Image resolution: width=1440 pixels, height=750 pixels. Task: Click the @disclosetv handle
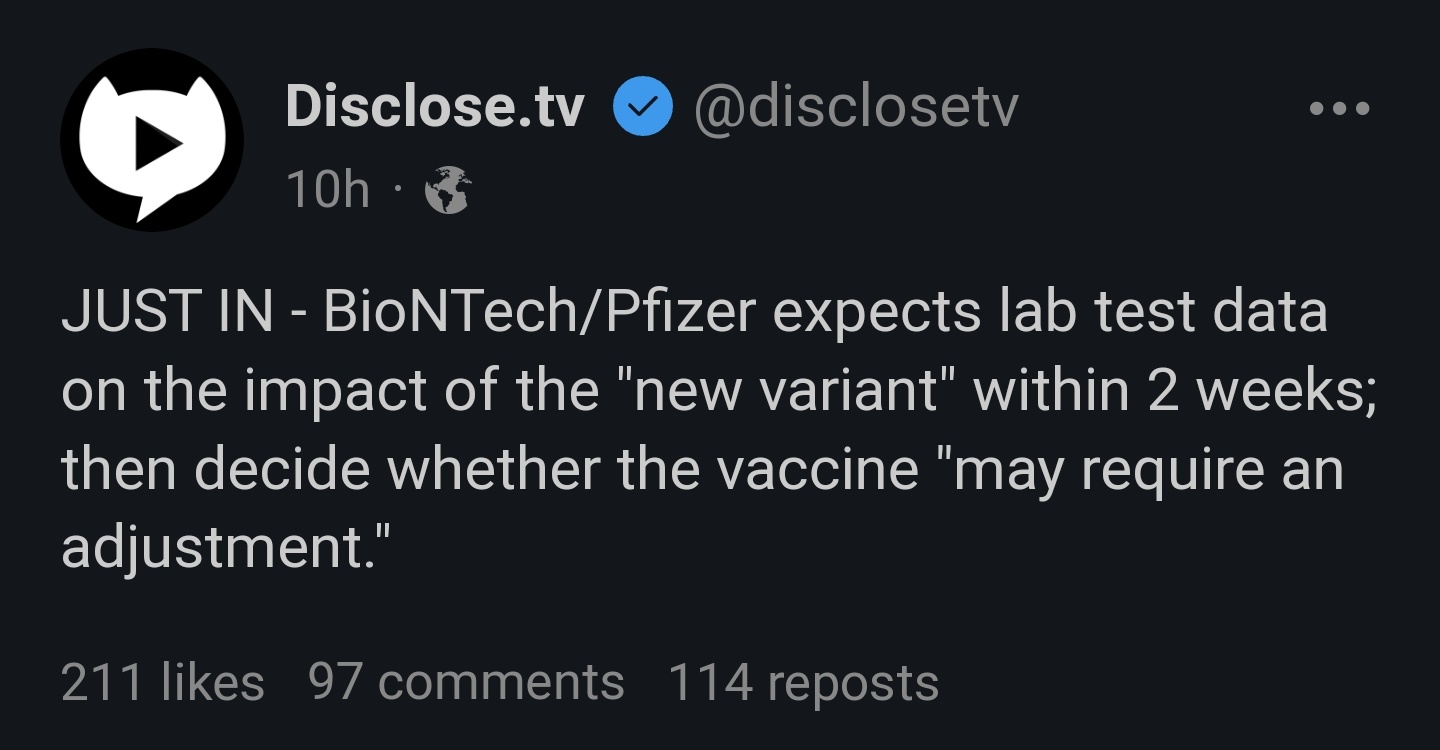(x=855, y=107)
